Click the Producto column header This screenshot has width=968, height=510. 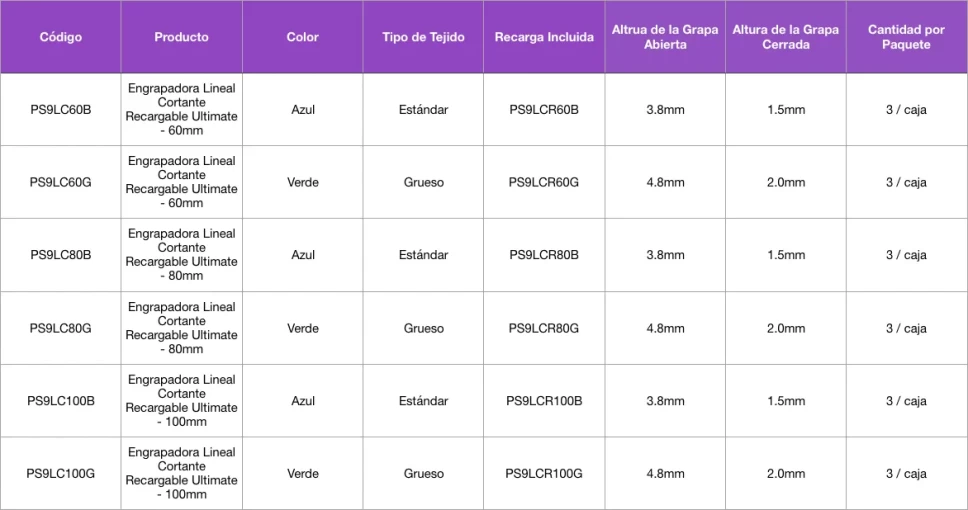(x=181, y=37)
